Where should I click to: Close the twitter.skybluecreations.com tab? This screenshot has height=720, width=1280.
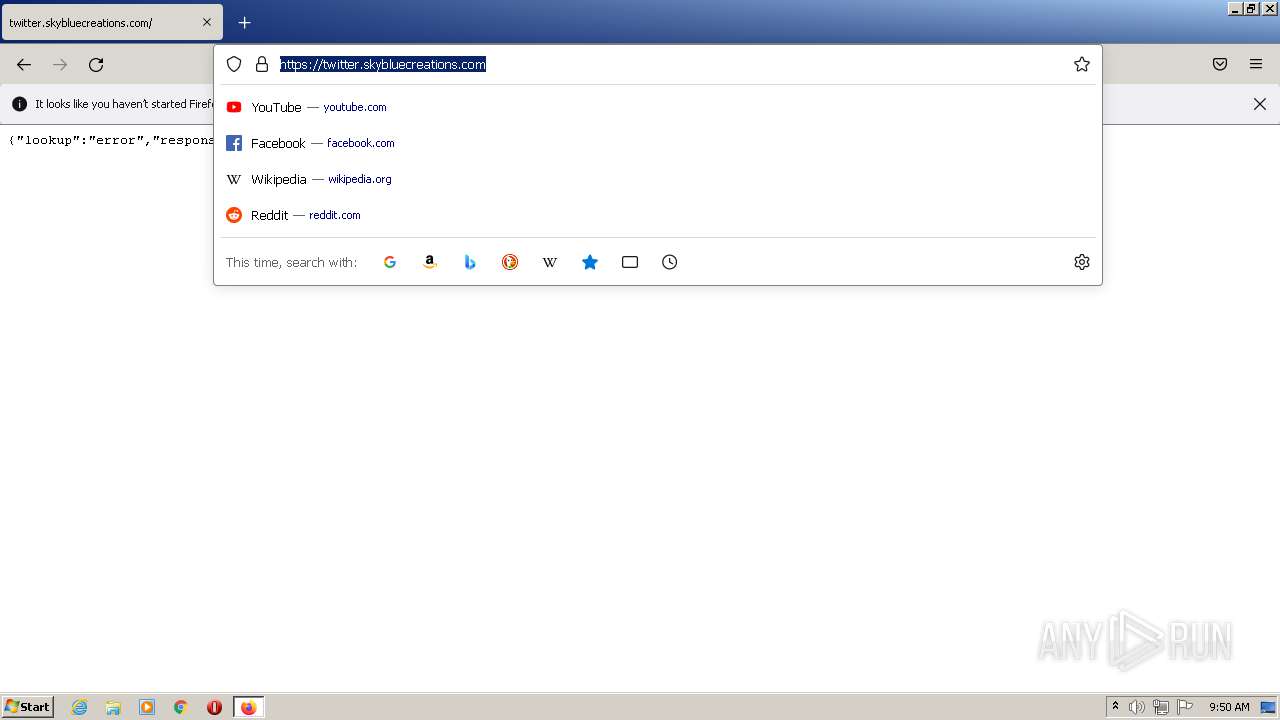pos(207,22)
